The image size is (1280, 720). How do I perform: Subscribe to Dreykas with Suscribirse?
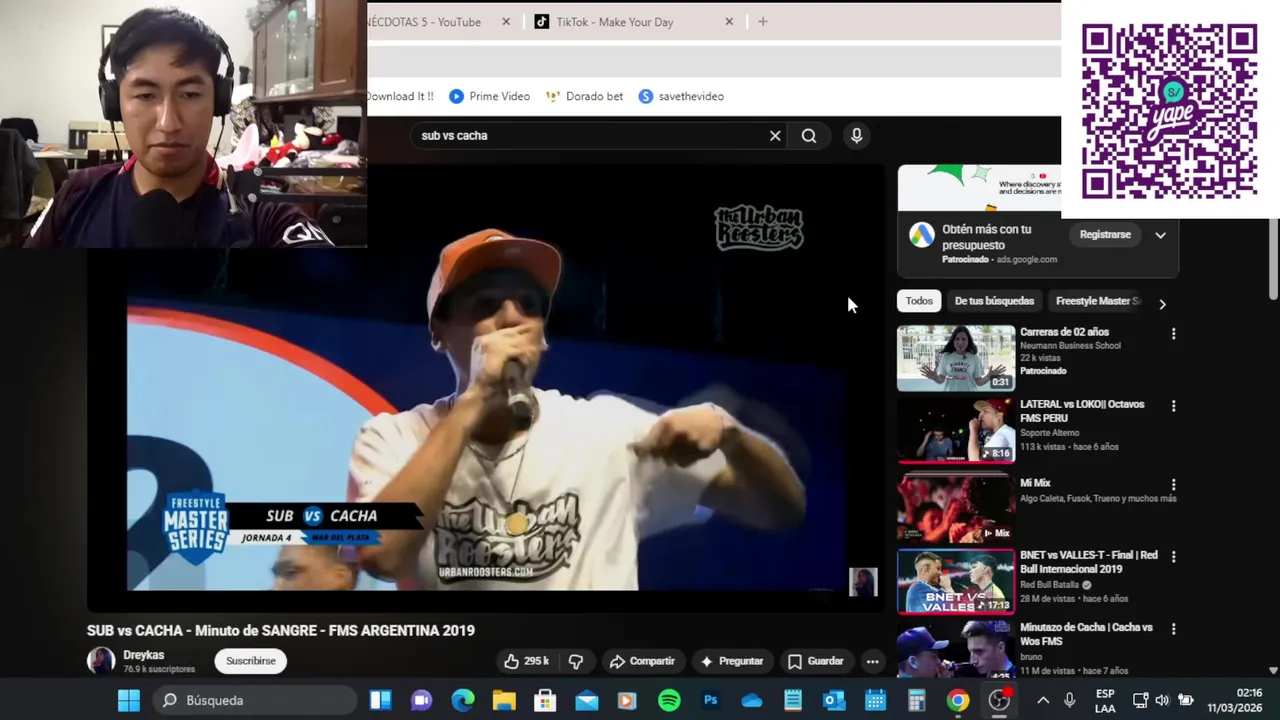coord(250,661)
